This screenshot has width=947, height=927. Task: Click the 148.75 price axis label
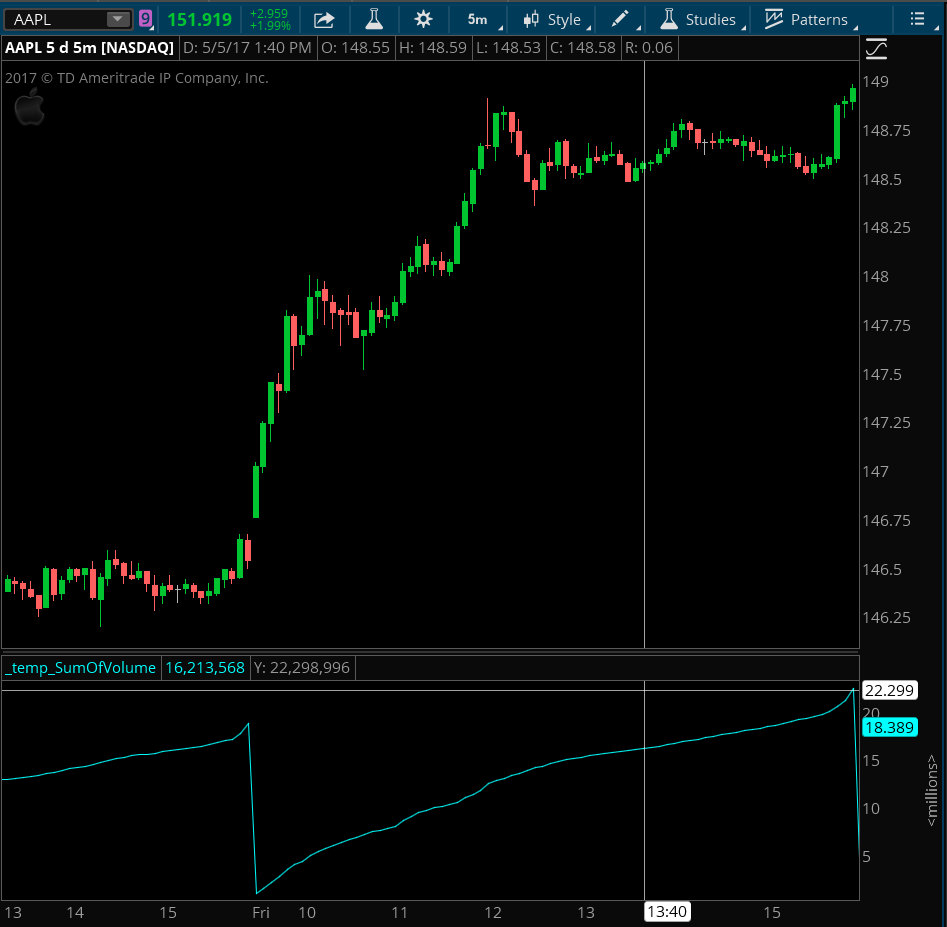click(x=886, y=130)
